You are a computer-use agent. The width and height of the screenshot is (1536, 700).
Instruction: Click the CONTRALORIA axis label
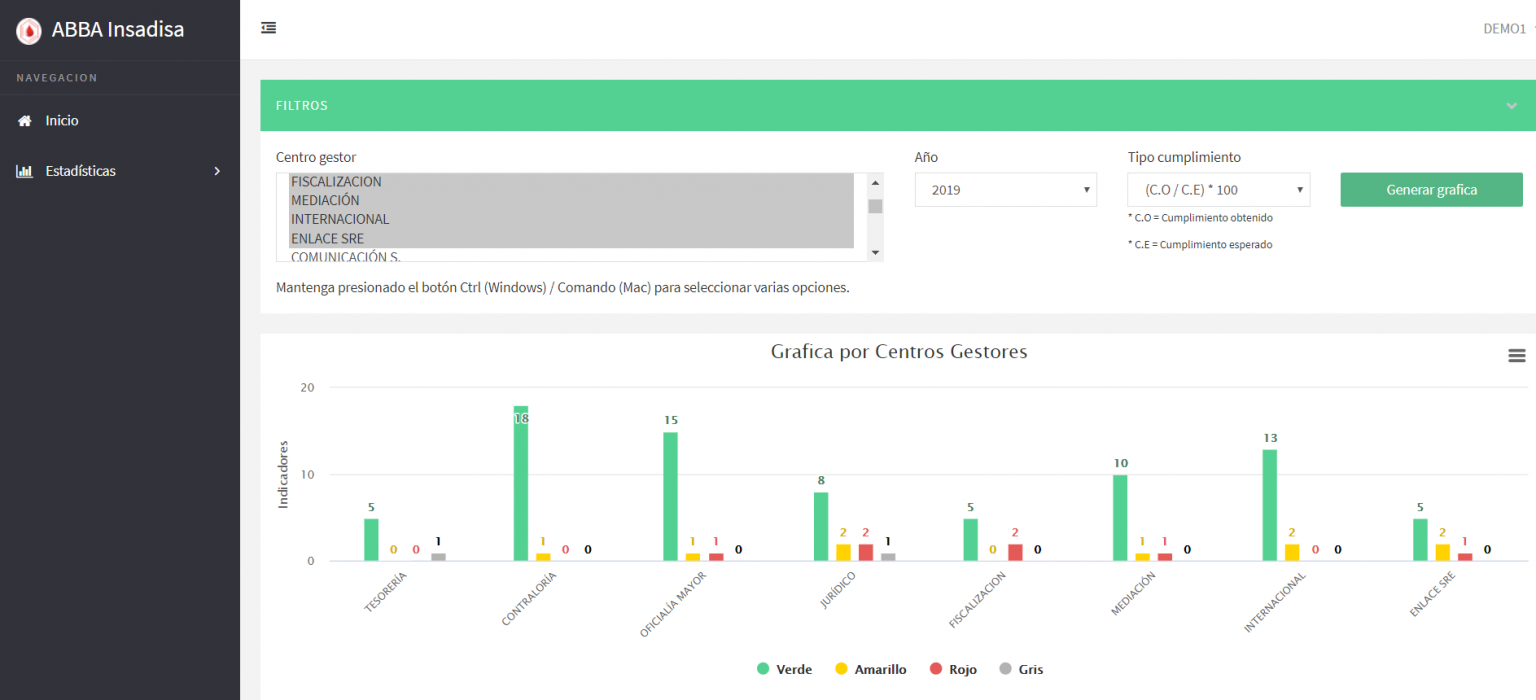[528, 599]
